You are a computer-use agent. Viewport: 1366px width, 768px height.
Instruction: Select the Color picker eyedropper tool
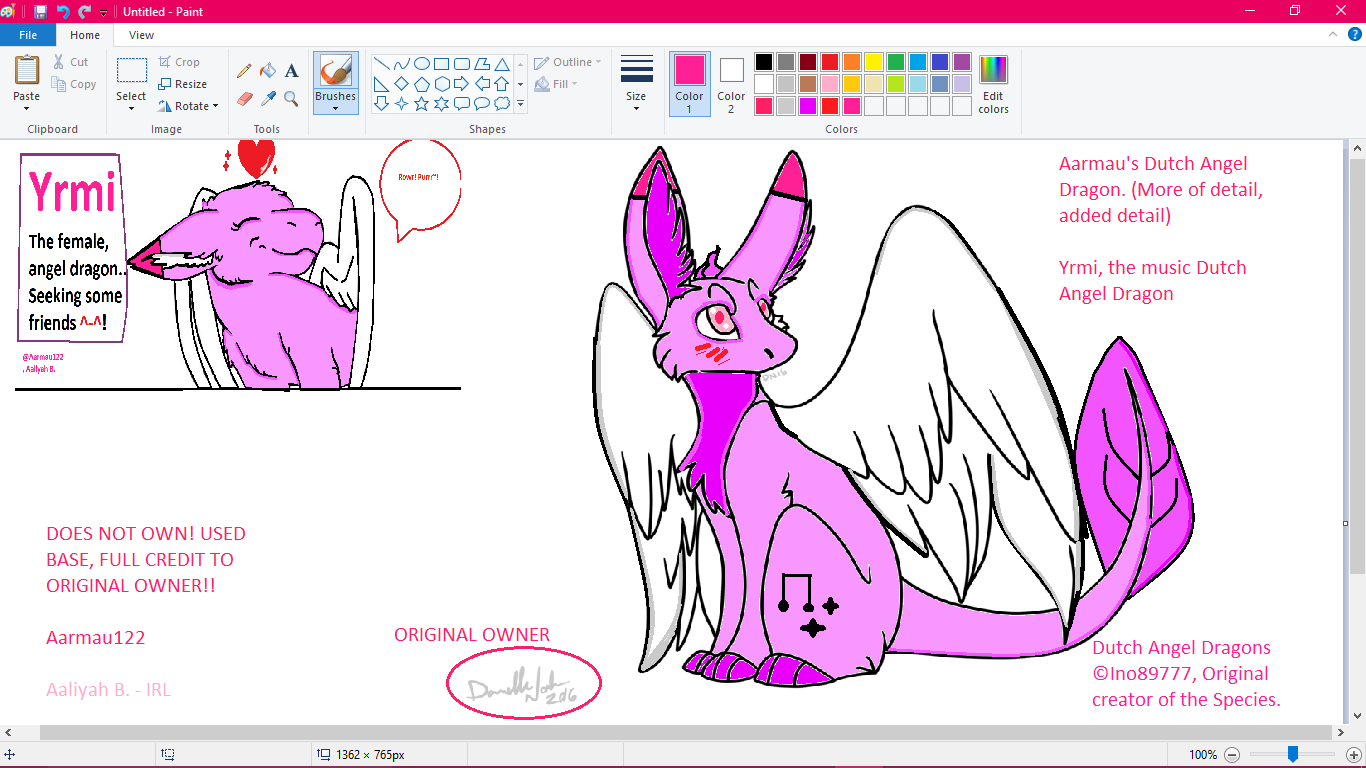267,99
